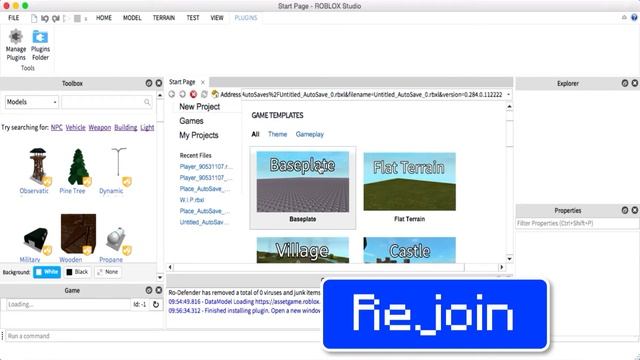The image size is (640, 360).
Task: Click Toolbox scrollbar down arrow
Action: 160,278
